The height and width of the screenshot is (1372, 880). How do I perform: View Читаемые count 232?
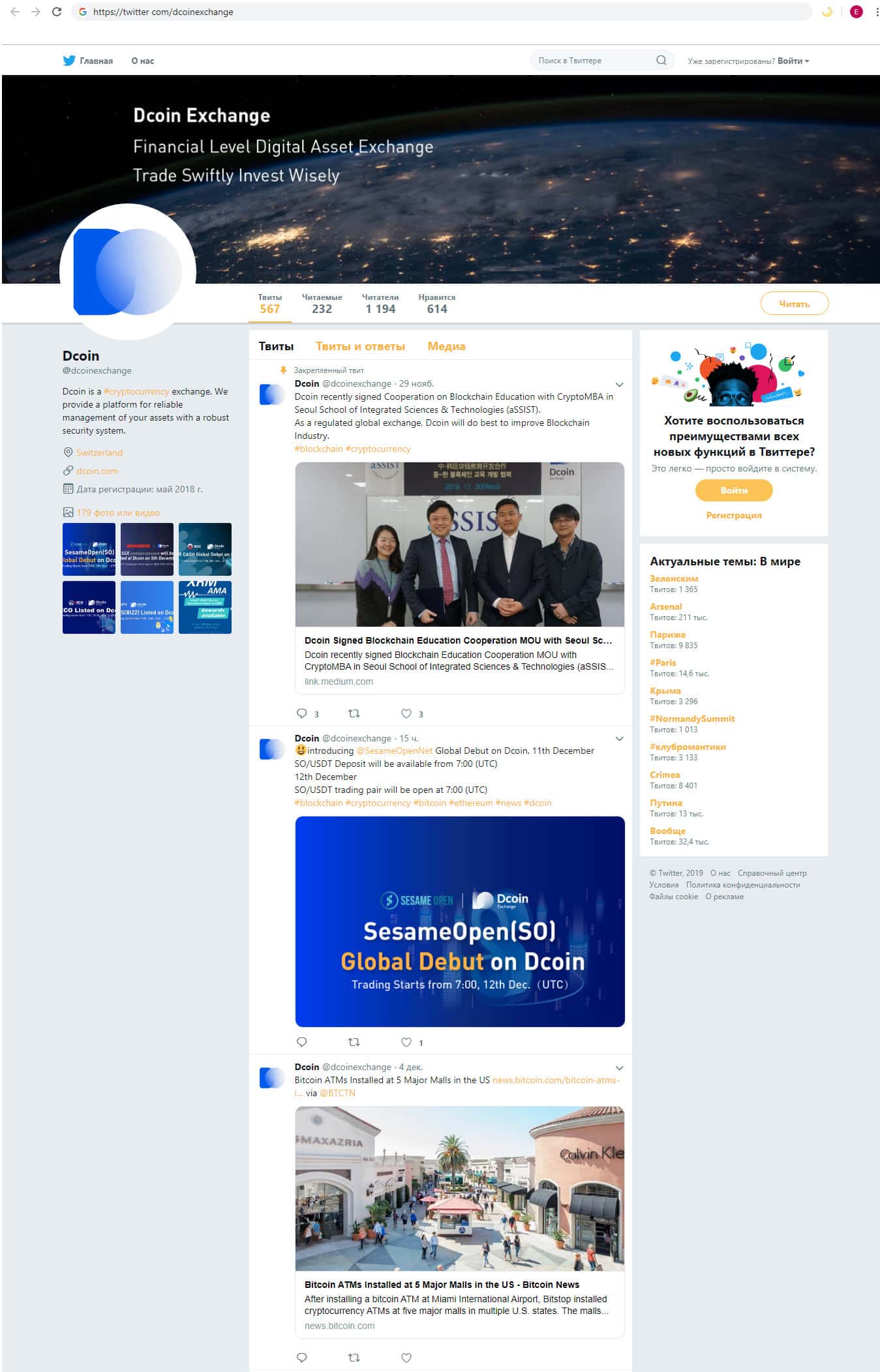(322, 304)
